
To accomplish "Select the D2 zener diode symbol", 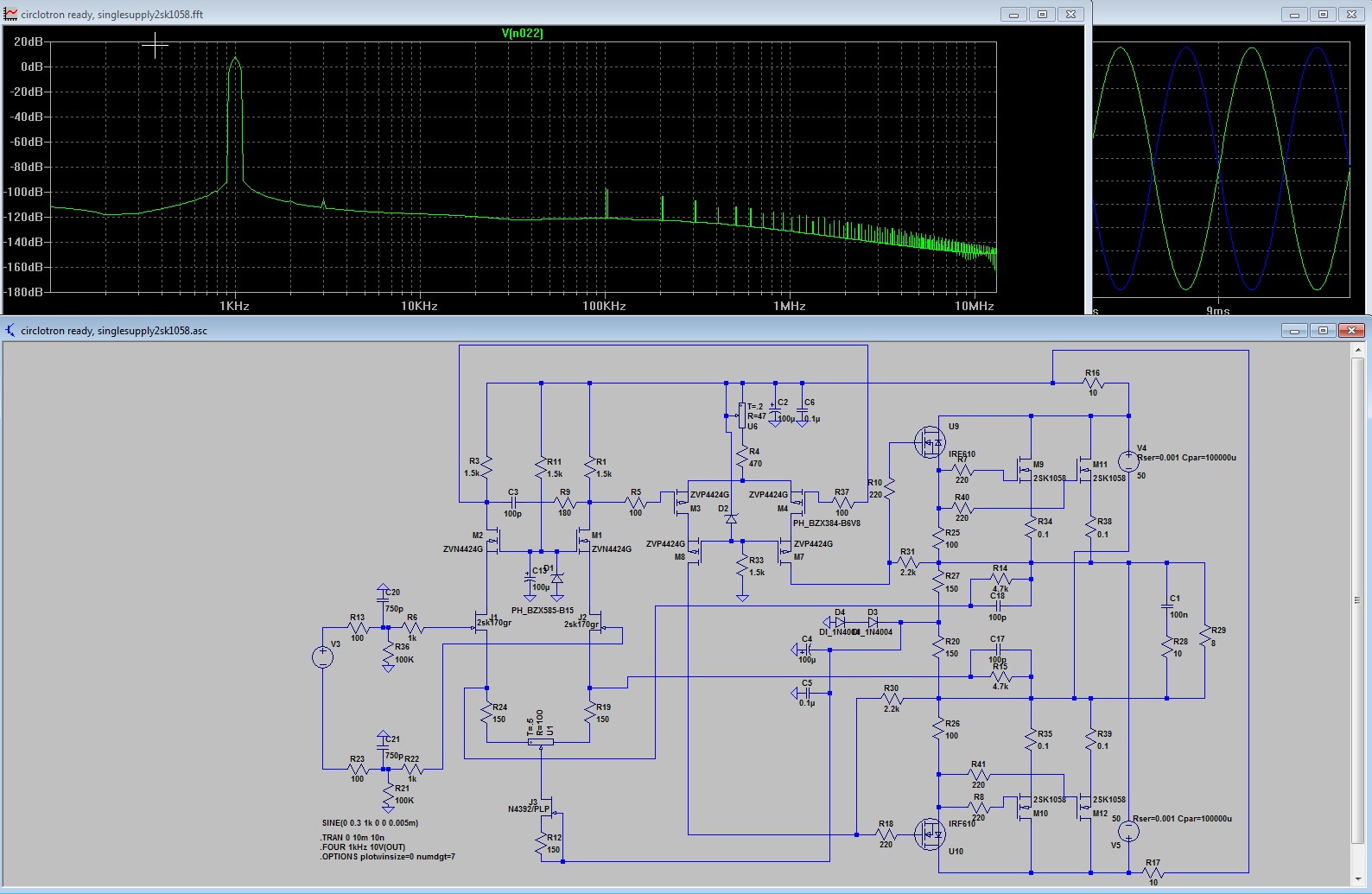I will coord(731,518).
